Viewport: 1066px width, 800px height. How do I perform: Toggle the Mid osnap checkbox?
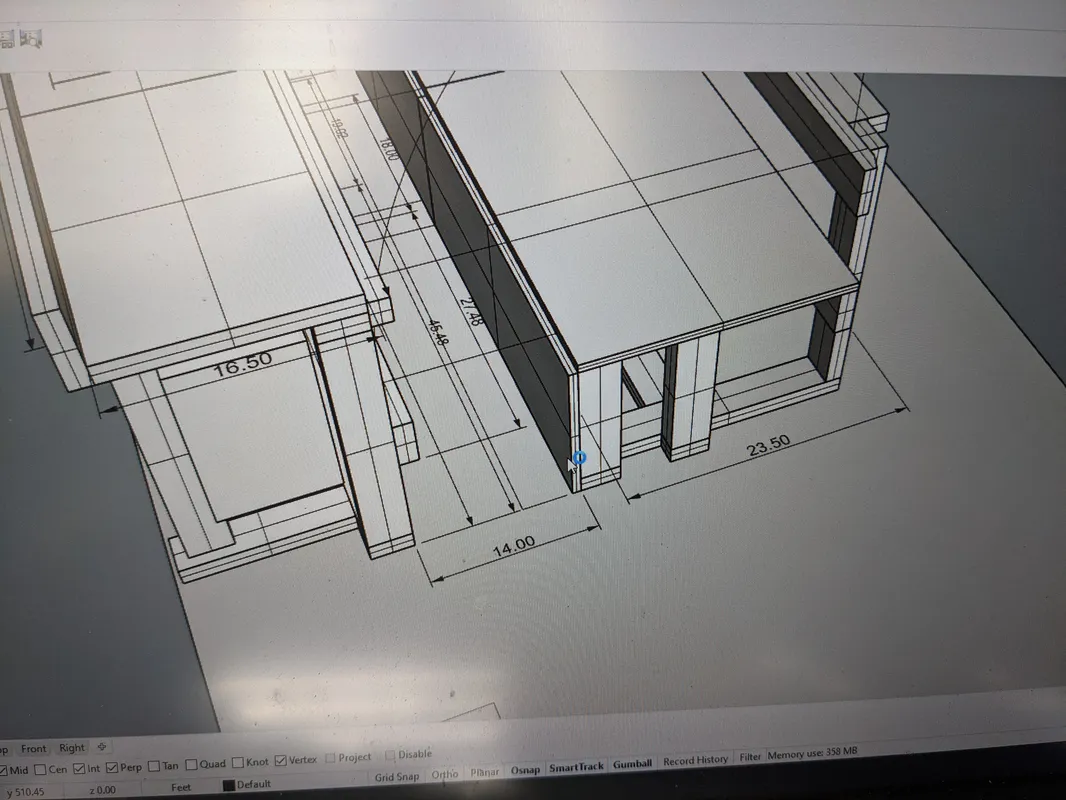3,770
